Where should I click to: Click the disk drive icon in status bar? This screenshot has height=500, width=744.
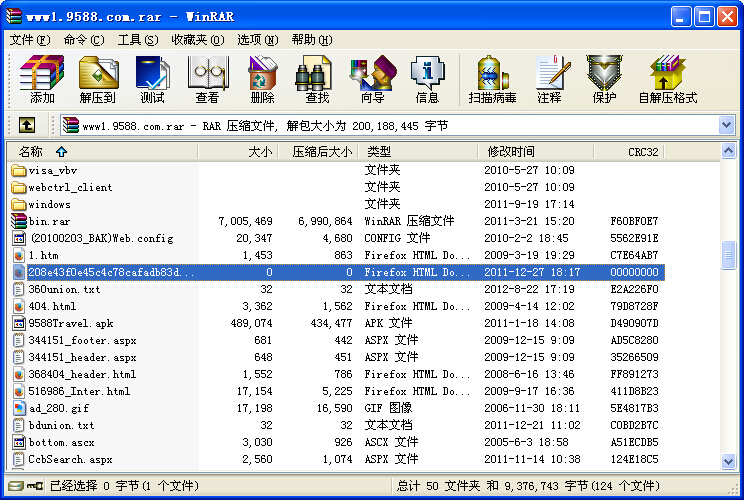(x=16, y=486)
